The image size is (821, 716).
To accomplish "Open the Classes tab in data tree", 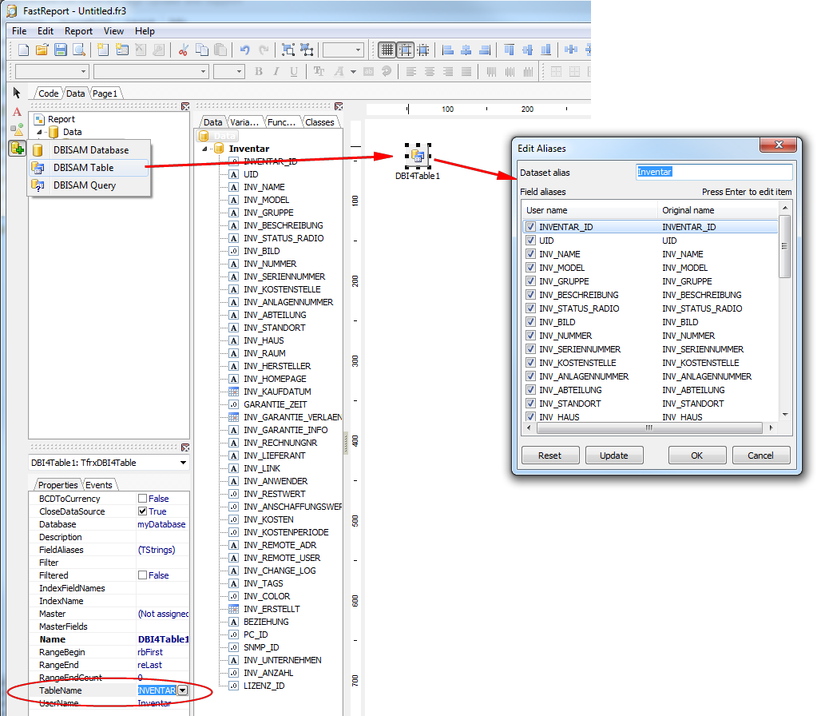I will tap(320, 122).
